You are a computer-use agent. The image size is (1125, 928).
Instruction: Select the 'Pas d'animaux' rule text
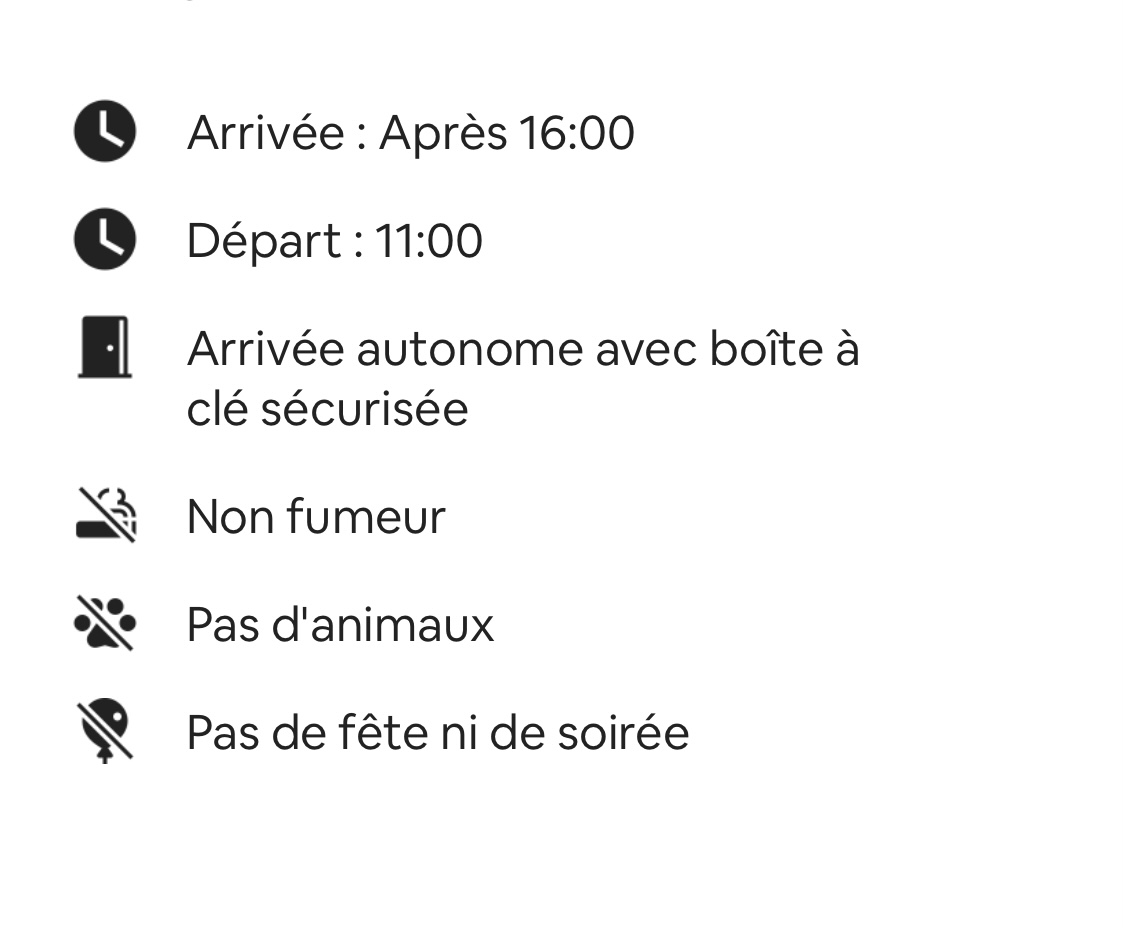pos(340,625)
